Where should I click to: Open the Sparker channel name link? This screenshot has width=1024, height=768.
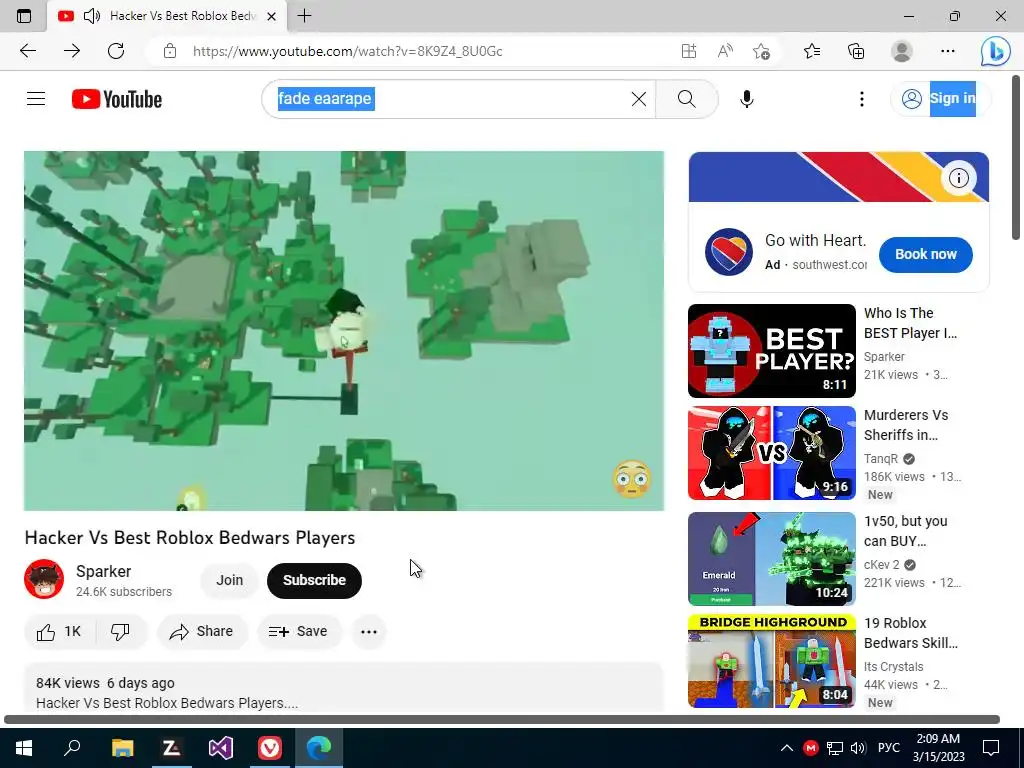(103, 571)
